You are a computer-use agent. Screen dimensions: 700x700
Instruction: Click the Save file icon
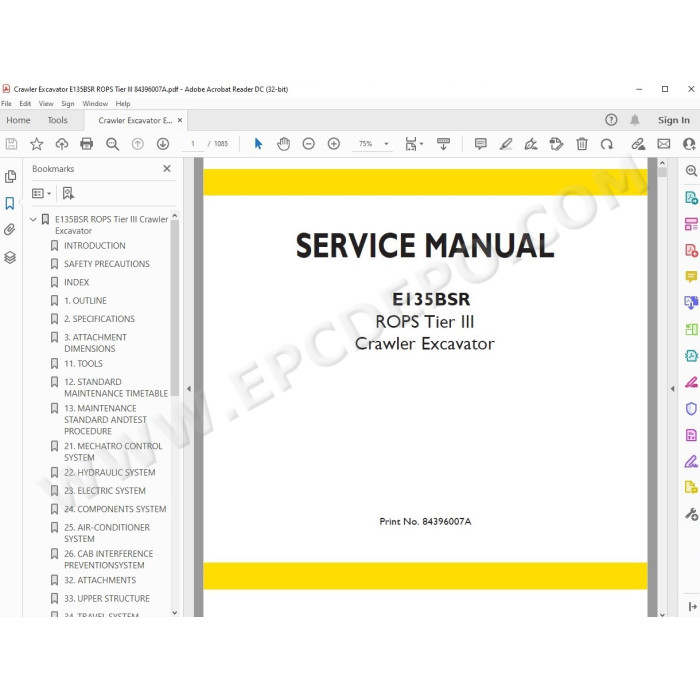11,144
